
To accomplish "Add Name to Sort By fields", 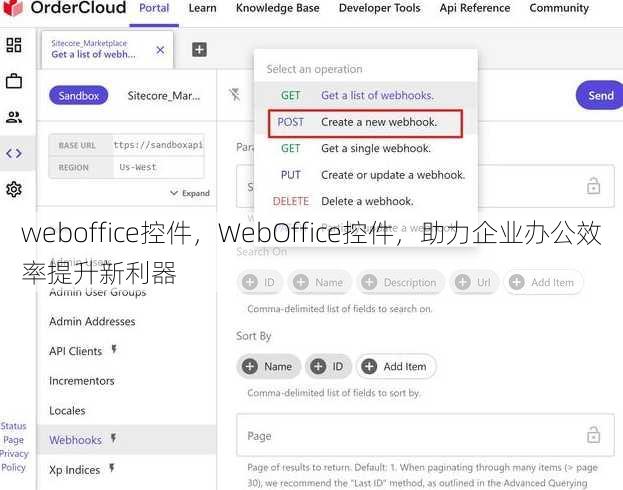I will [x=269, y=366].
